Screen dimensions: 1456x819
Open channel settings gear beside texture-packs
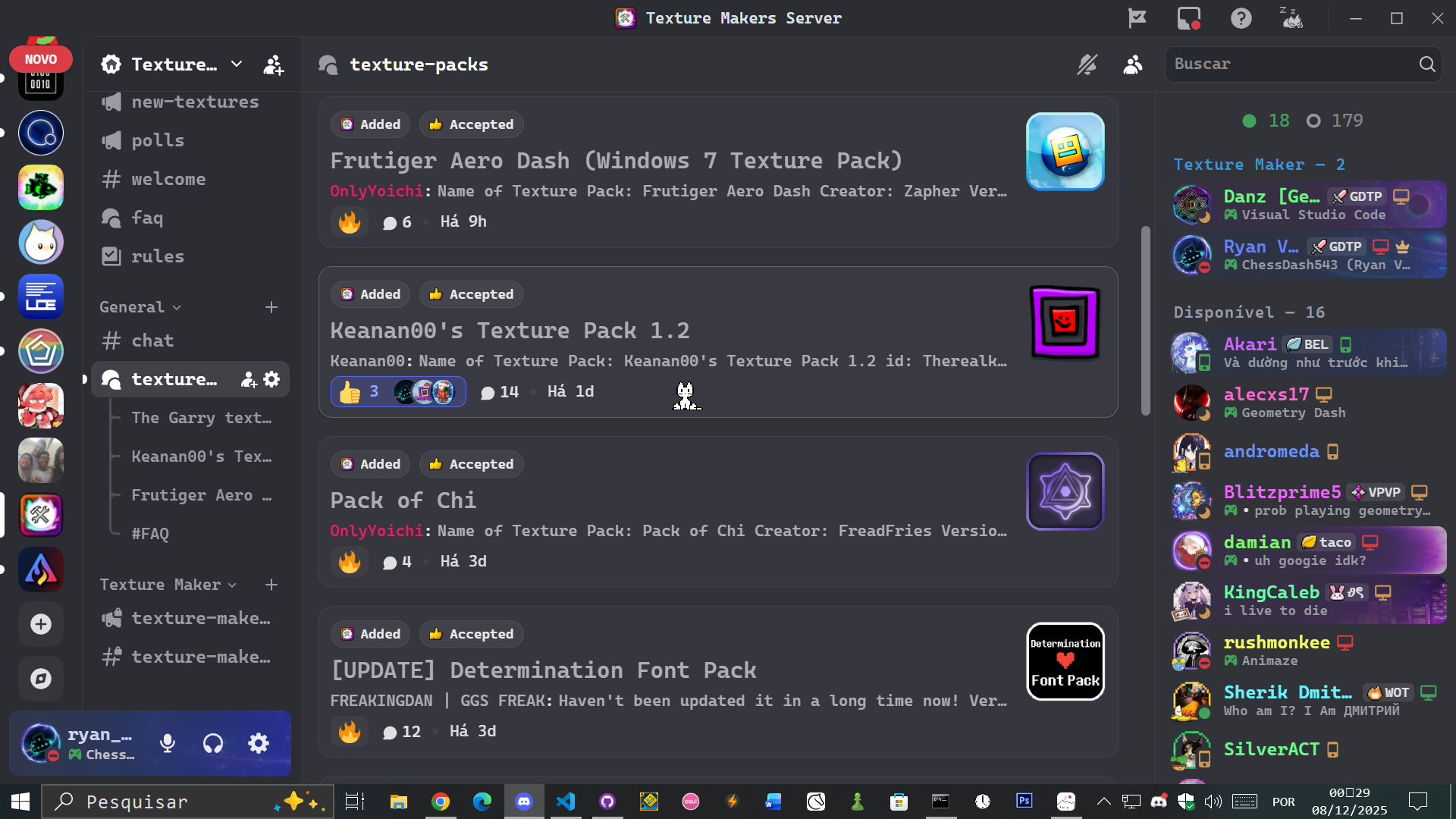pos(272,379)
